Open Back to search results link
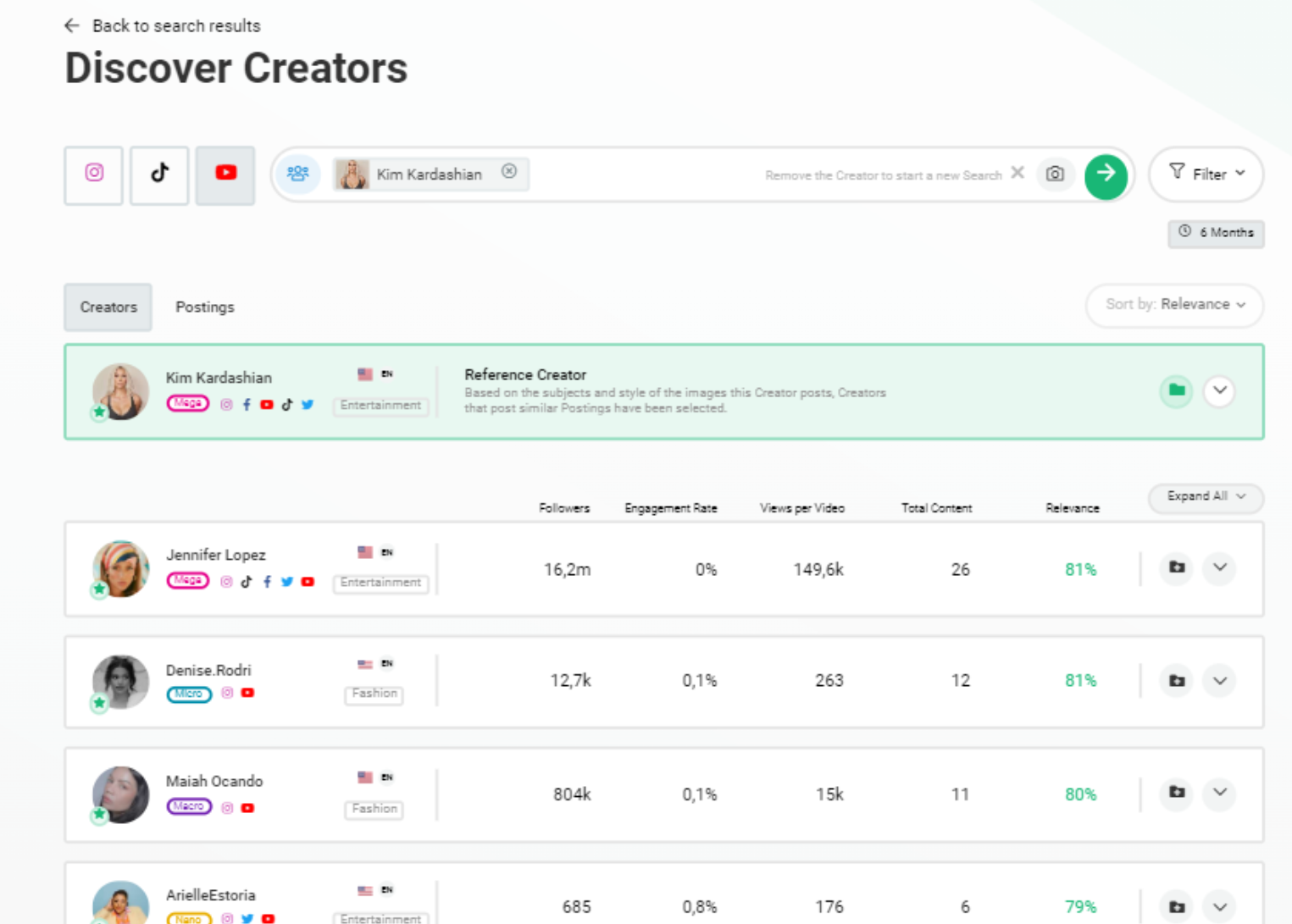The image size is (1292, 924). pyautogui.click(x=176, y=25)
